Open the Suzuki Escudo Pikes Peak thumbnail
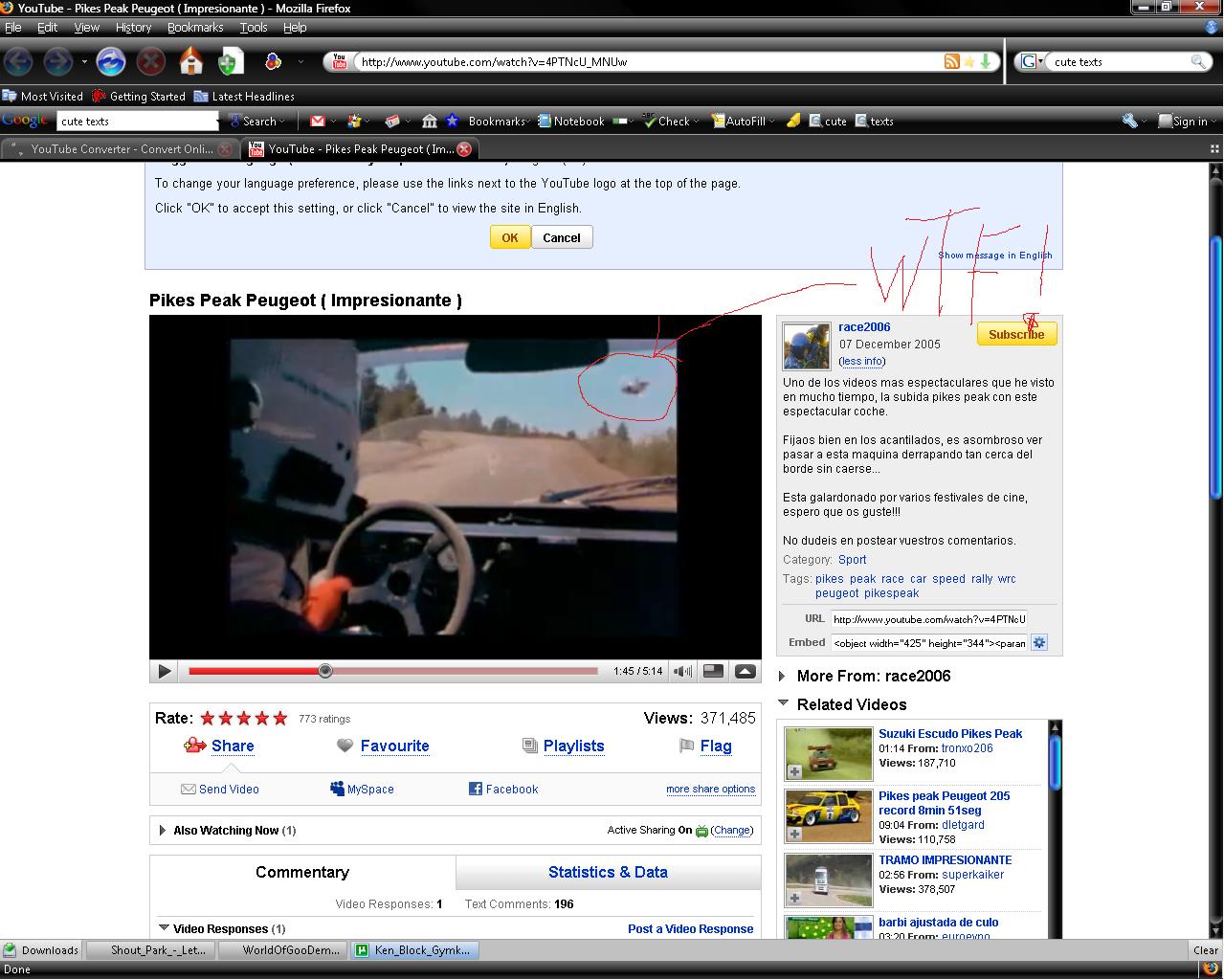Screen dimensions: 1224x980 coord(828,754)
